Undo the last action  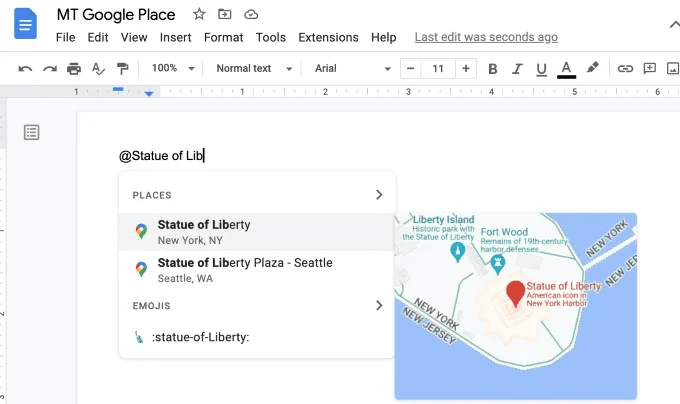pos(25,68)
